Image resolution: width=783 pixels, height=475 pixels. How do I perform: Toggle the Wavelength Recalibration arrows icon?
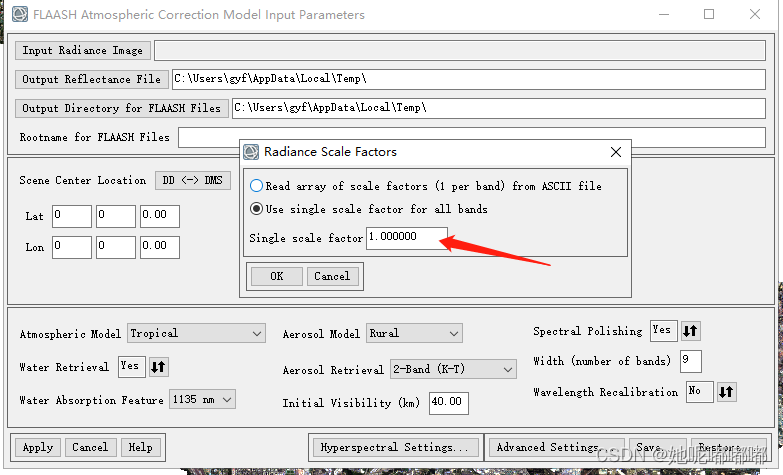click(x=726, y=392)
